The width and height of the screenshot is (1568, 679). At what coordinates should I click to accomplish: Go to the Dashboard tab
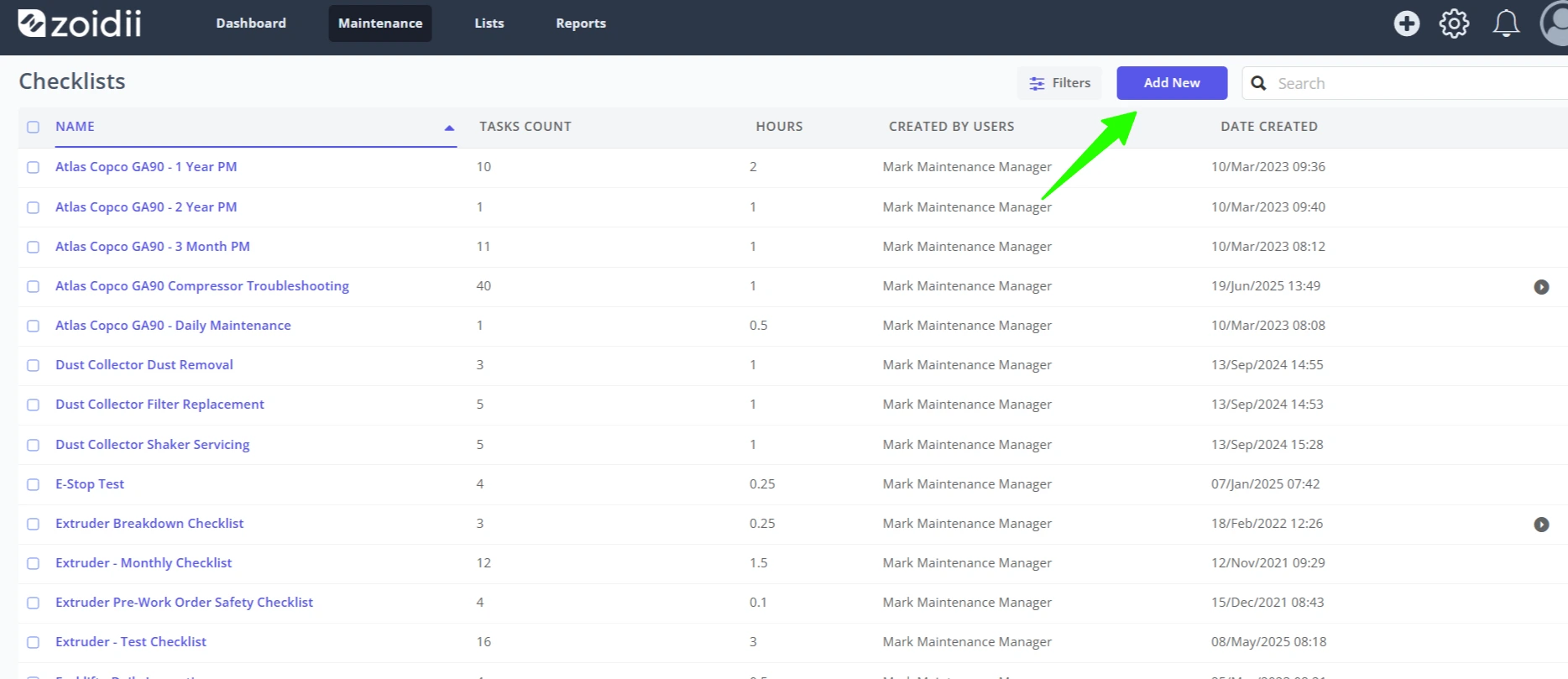(x=251, y=24)
